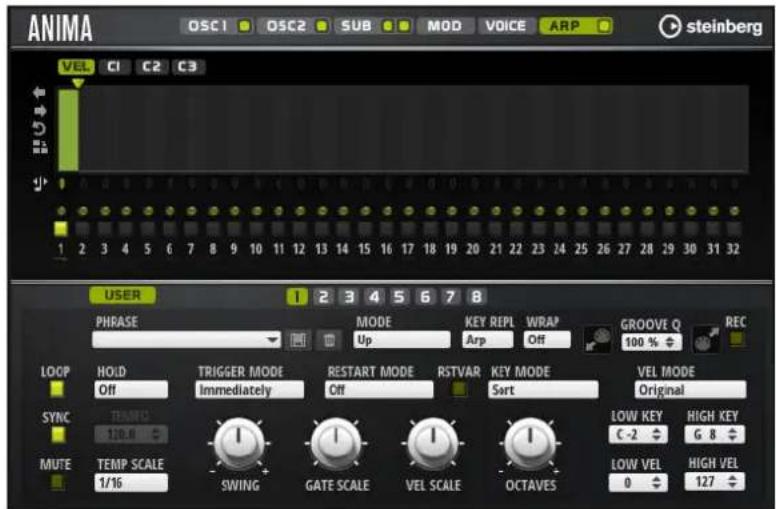Toggle the OSC1 on/off LED

244,26
